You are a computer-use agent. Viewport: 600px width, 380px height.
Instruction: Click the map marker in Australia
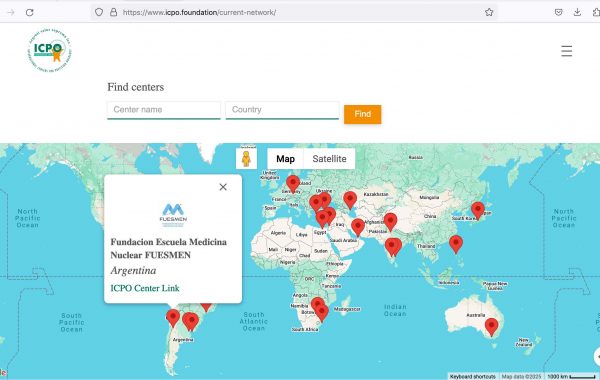pos(491,327)
